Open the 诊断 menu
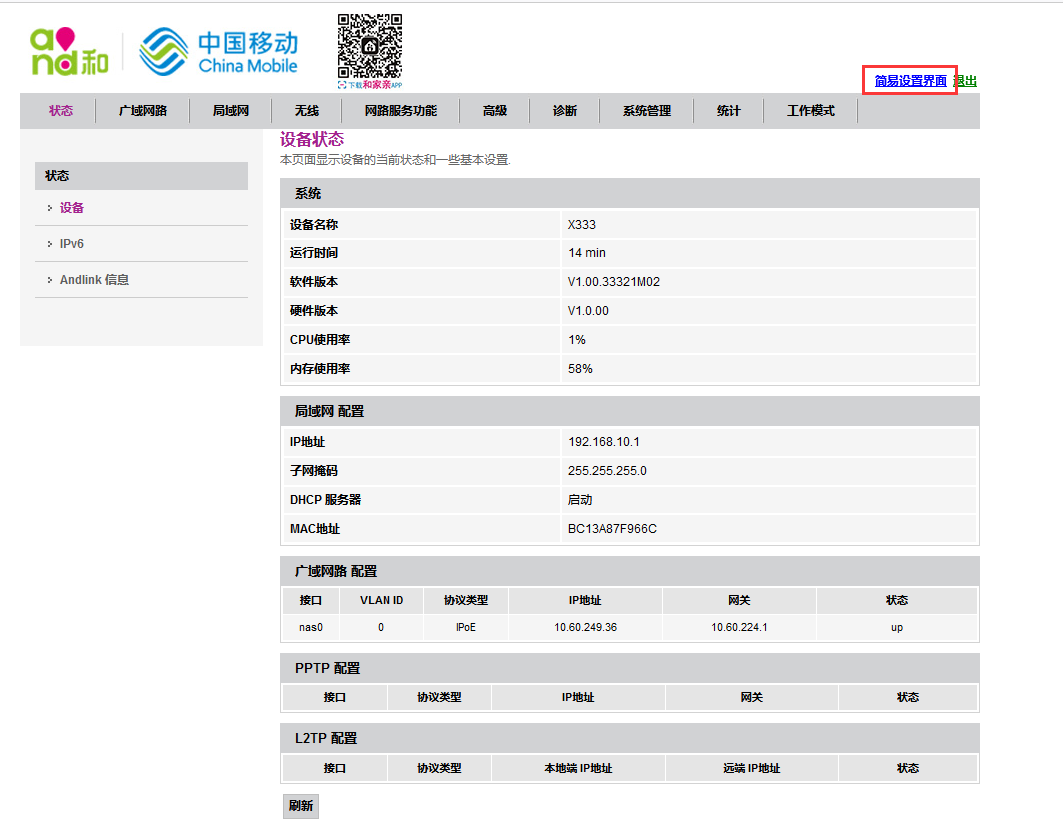 click(565, 111)
